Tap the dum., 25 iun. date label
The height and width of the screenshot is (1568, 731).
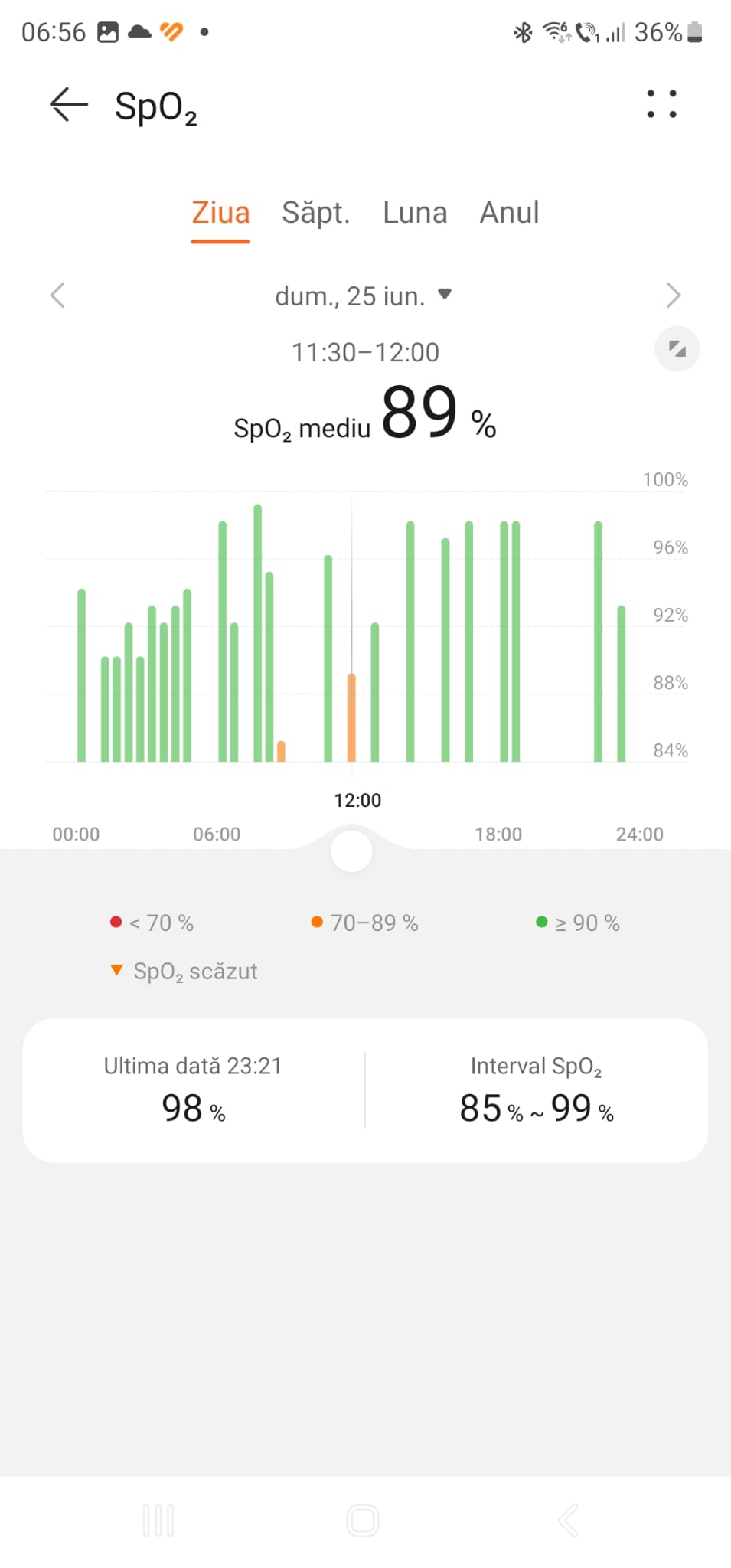[350, 296]
